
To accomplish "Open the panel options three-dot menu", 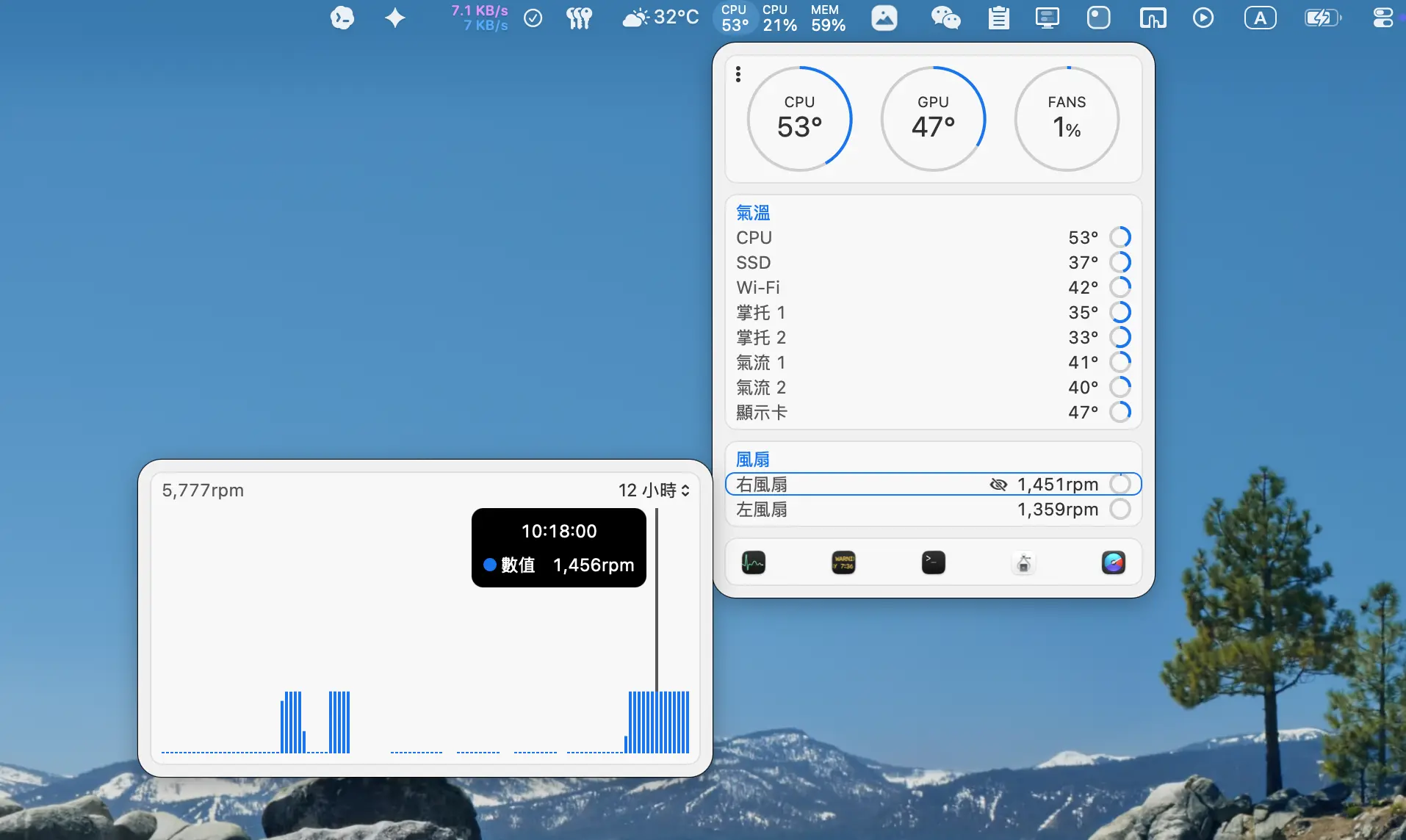I will pos(738,74).
